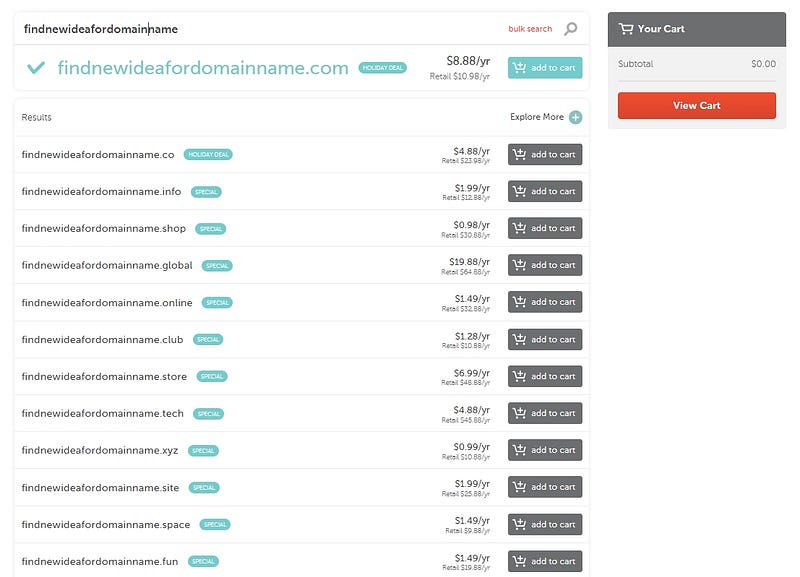Click SPECIAL badge on .club row

click(208, 339)
